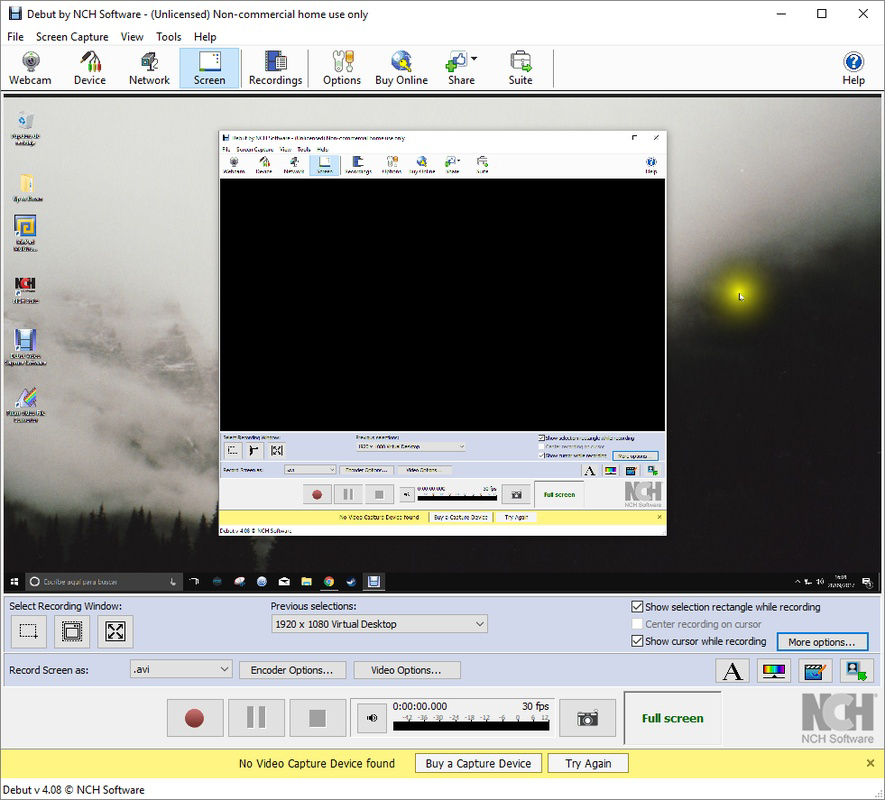Click the Full screen preview button
This screenshot has height=800, width=885.
tap(672, 718)
